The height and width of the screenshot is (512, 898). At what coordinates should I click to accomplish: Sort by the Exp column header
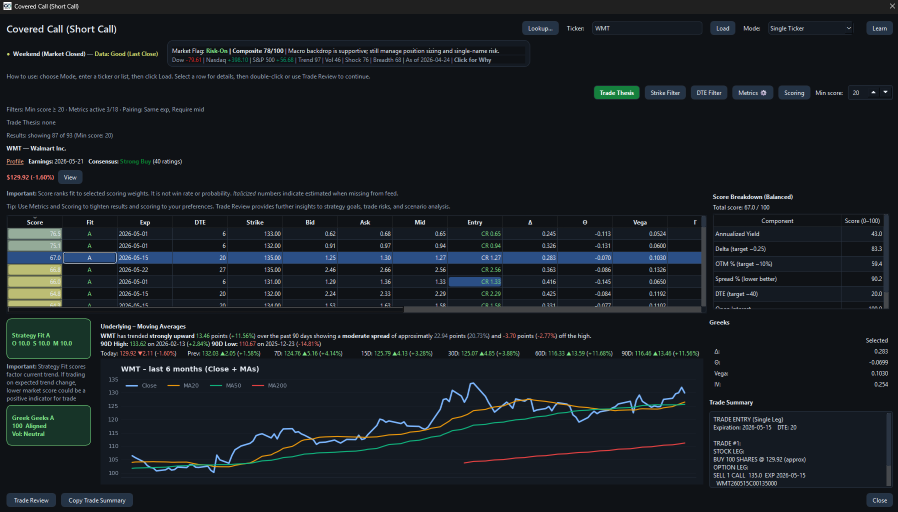tap(145, 222)
